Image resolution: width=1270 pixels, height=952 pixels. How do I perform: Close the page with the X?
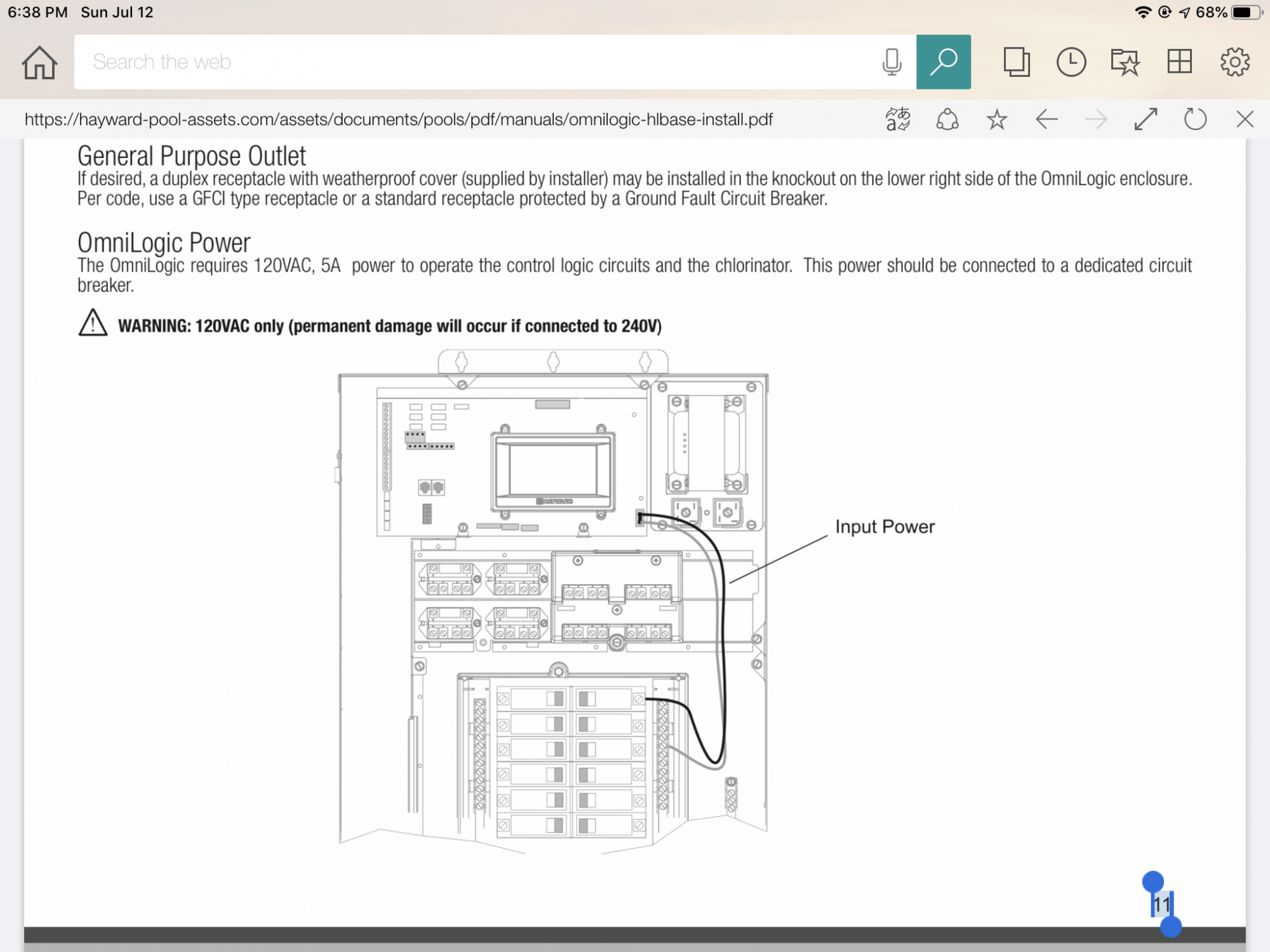1245,119
